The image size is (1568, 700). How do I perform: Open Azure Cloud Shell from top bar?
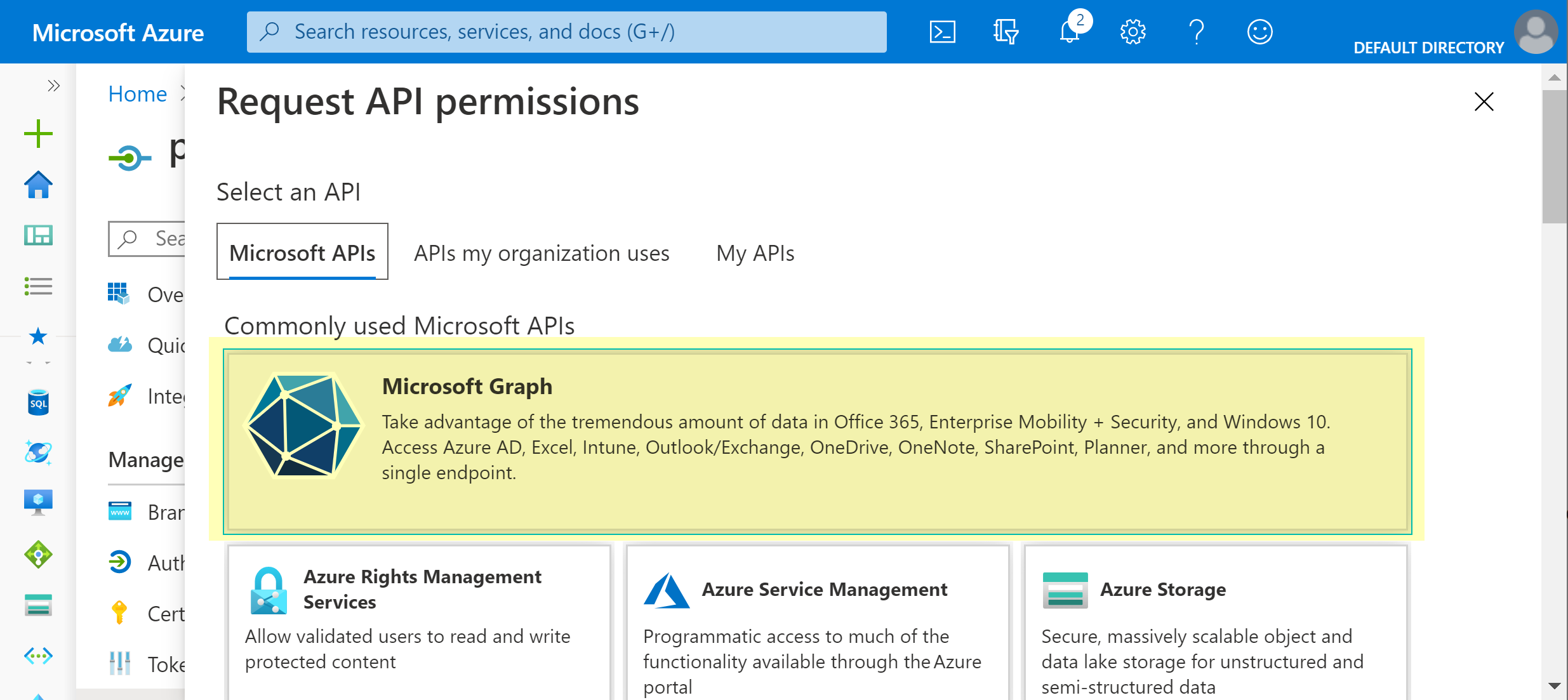pos(942,31)
